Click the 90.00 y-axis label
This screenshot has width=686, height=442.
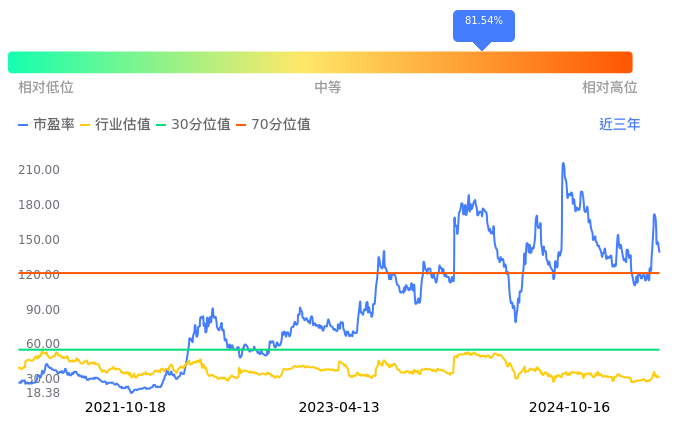tap(43, 310)
